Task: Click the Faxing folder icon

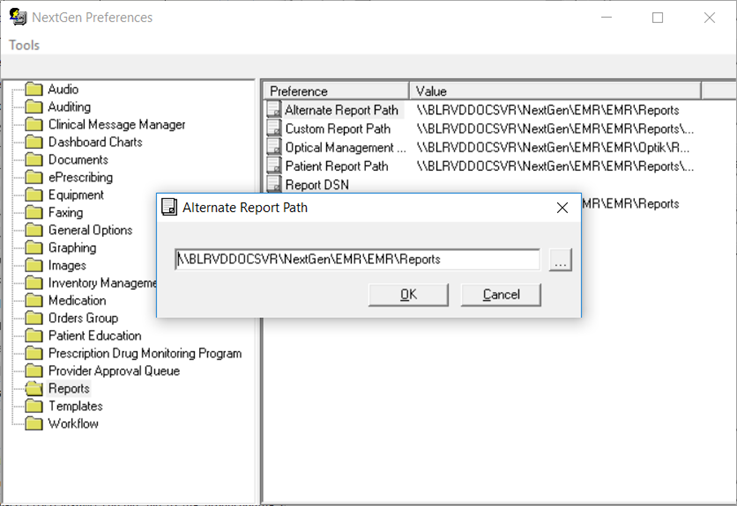Action: point(33,212)
